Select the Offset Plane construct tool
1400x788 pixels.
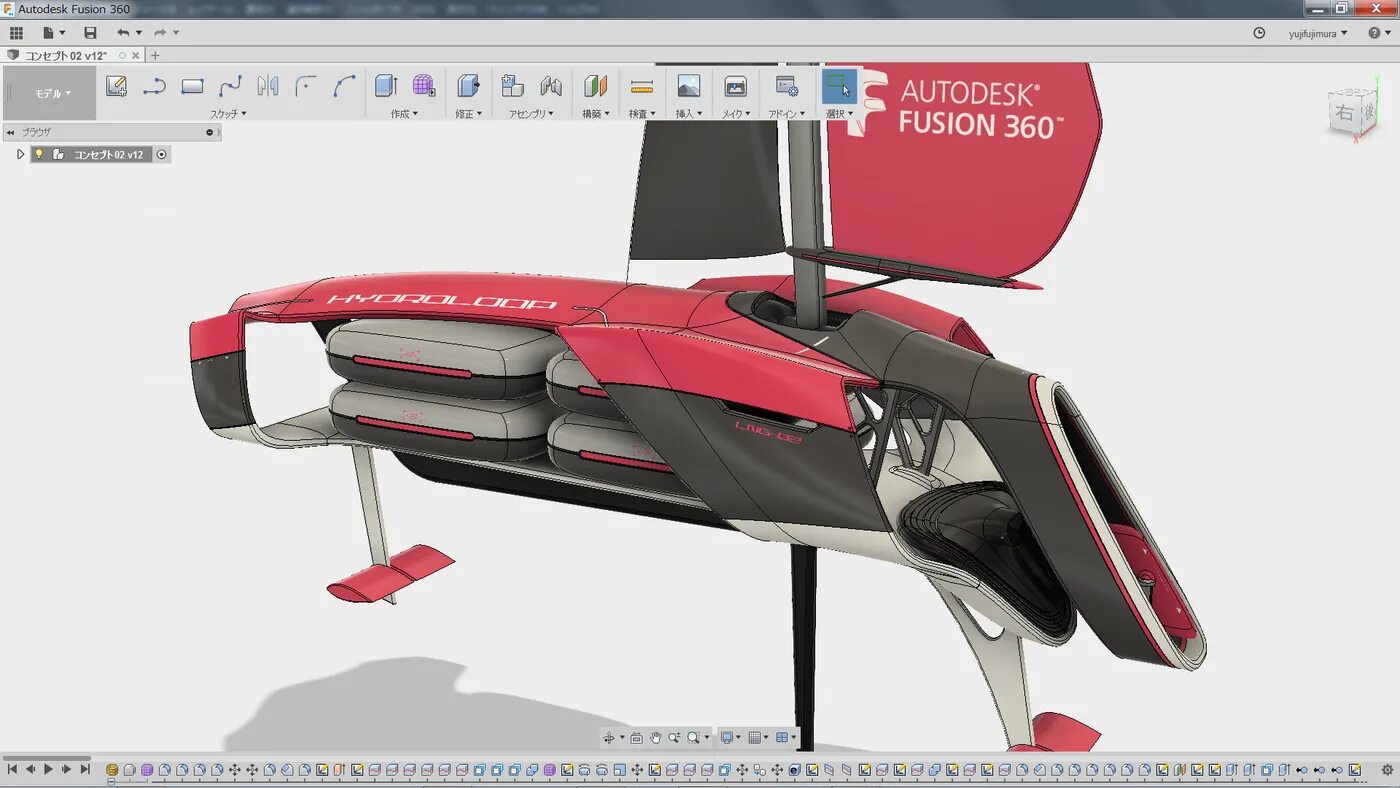tap(596, 86)
